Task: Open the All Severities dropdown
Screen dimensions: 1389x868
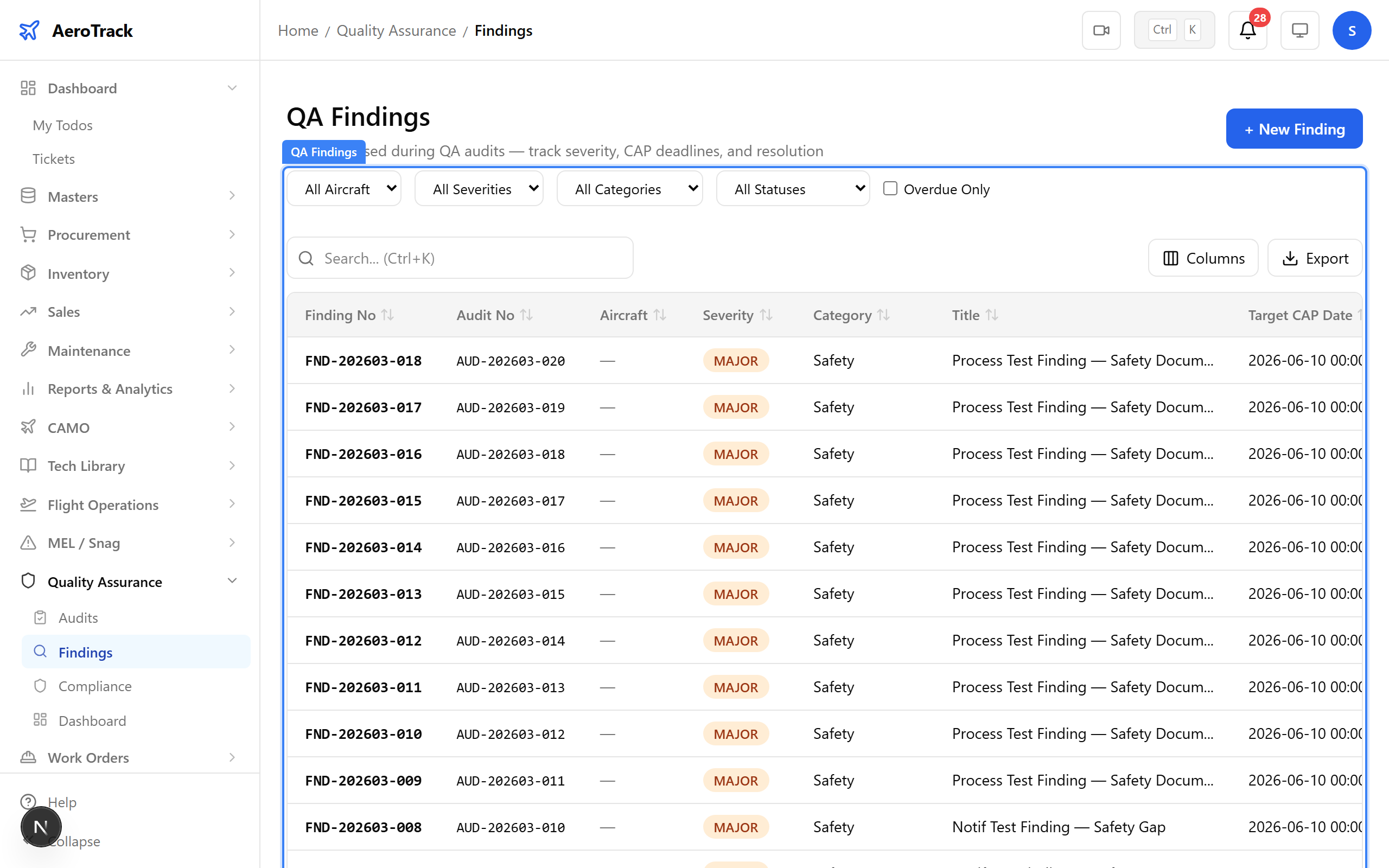Action: click(x=479, y=188)
